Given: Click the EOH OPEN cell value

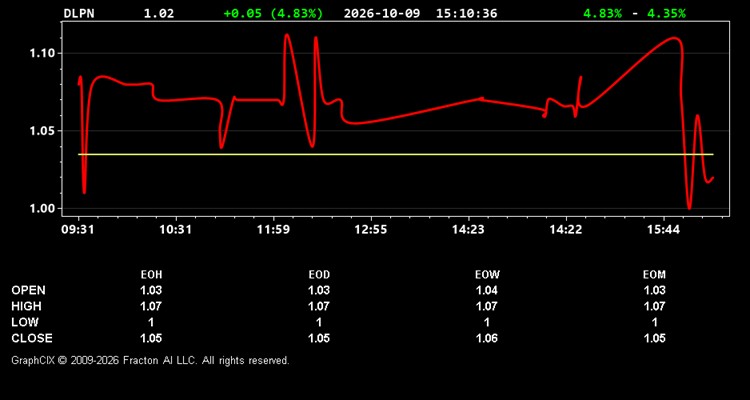Looking at the screenshot, I should pos(151,290).
